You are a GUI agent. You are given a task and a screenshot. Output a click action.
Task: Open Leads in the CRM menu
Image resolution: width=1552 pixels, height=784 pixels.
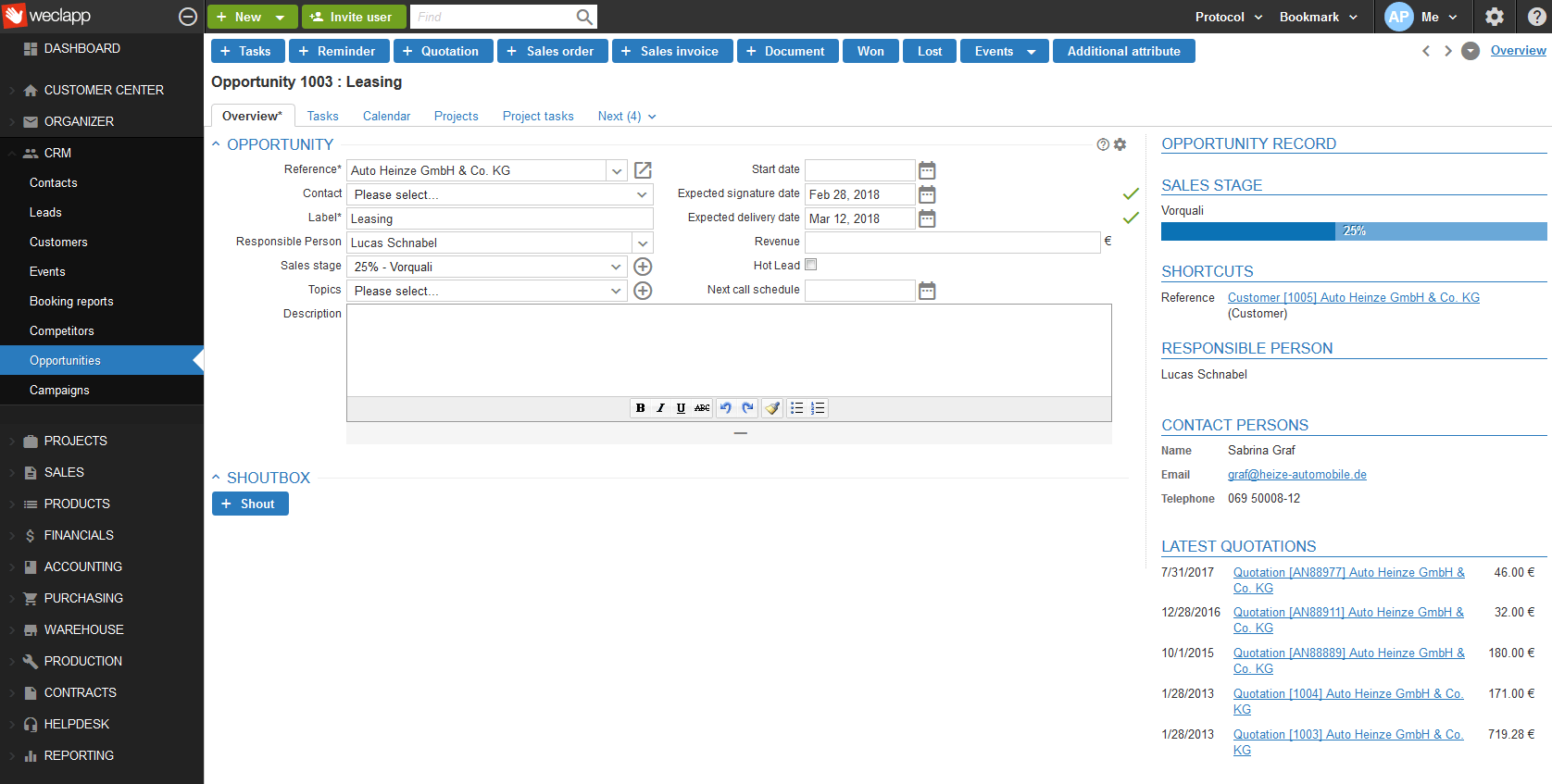45,212
